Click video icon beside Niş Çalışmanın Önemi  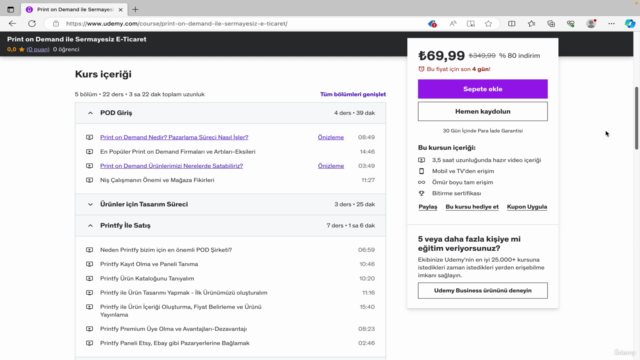point(89,180)
